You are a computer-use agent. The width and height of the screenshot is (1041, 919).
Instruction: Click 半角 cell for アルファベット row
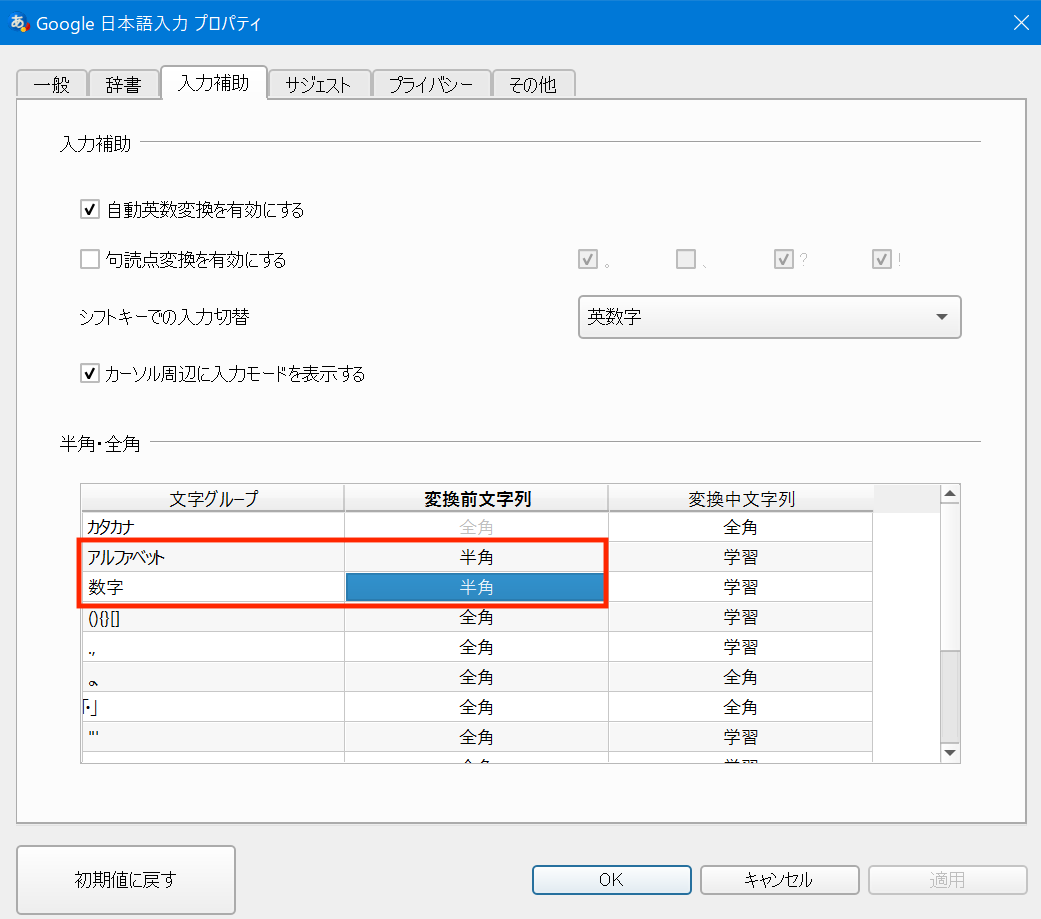pyautogui.click(x=476, y=557)
